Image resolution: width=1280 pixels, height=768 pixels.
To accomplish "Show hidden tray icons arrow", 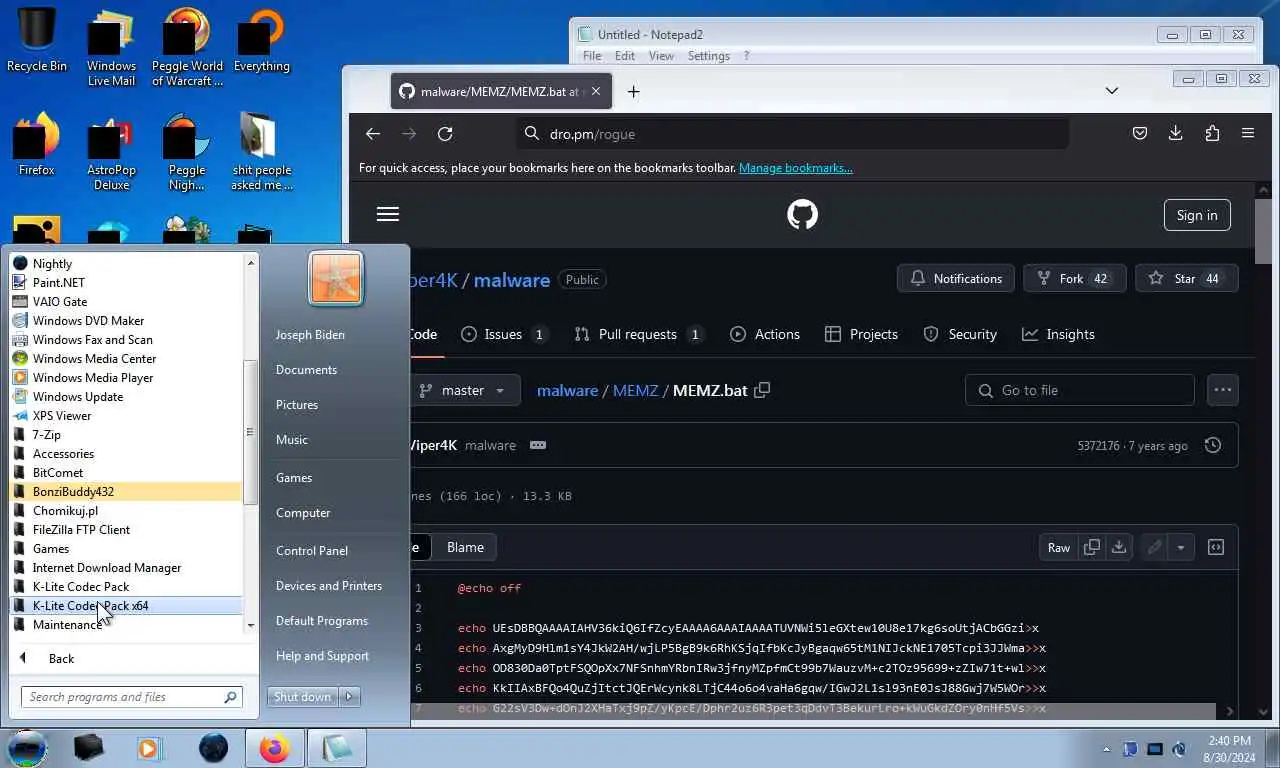I will tap(1106, 749).
